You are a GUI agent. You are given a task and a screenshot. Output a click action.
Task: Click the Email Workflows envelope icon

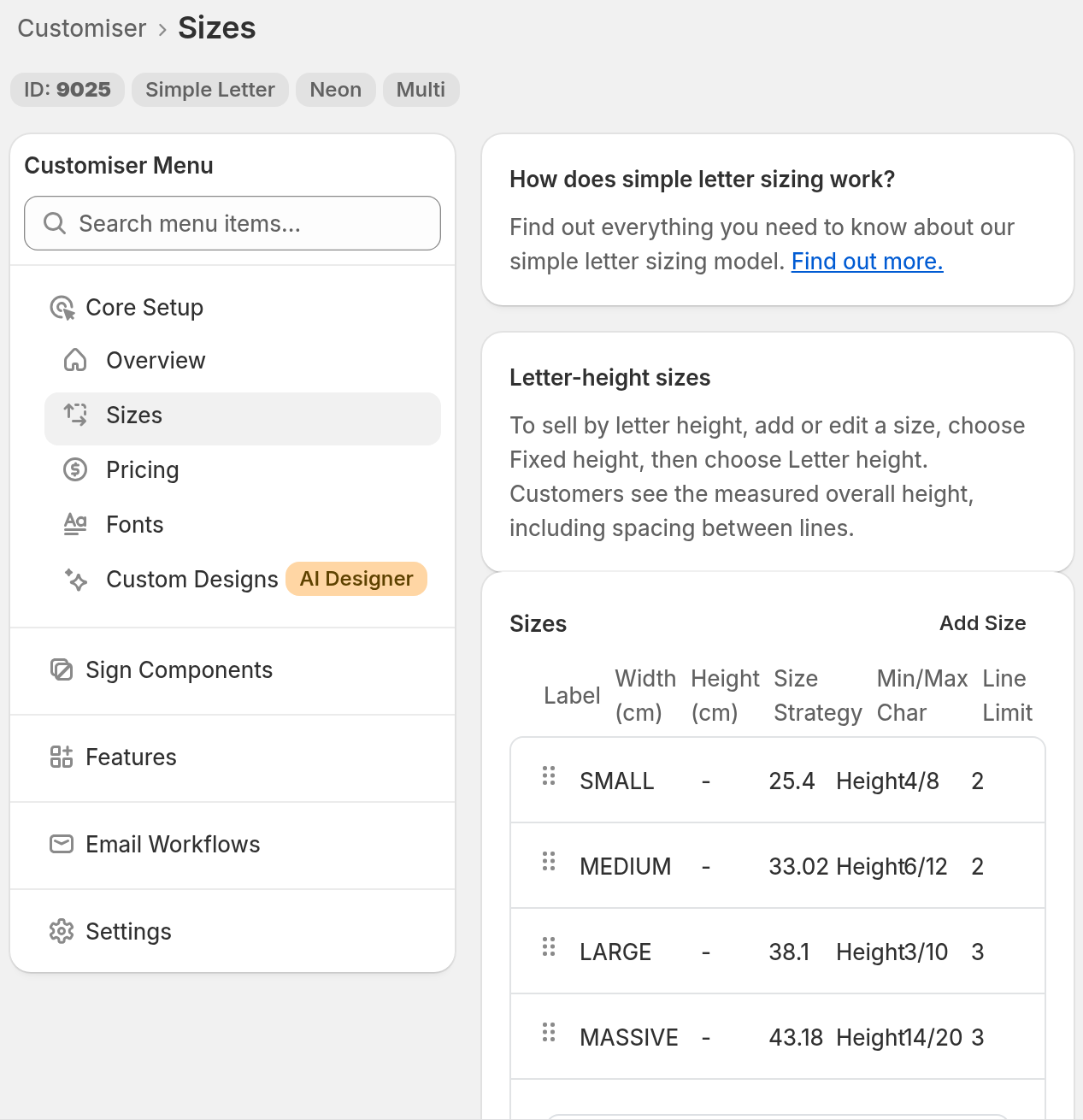click(62, 844)
